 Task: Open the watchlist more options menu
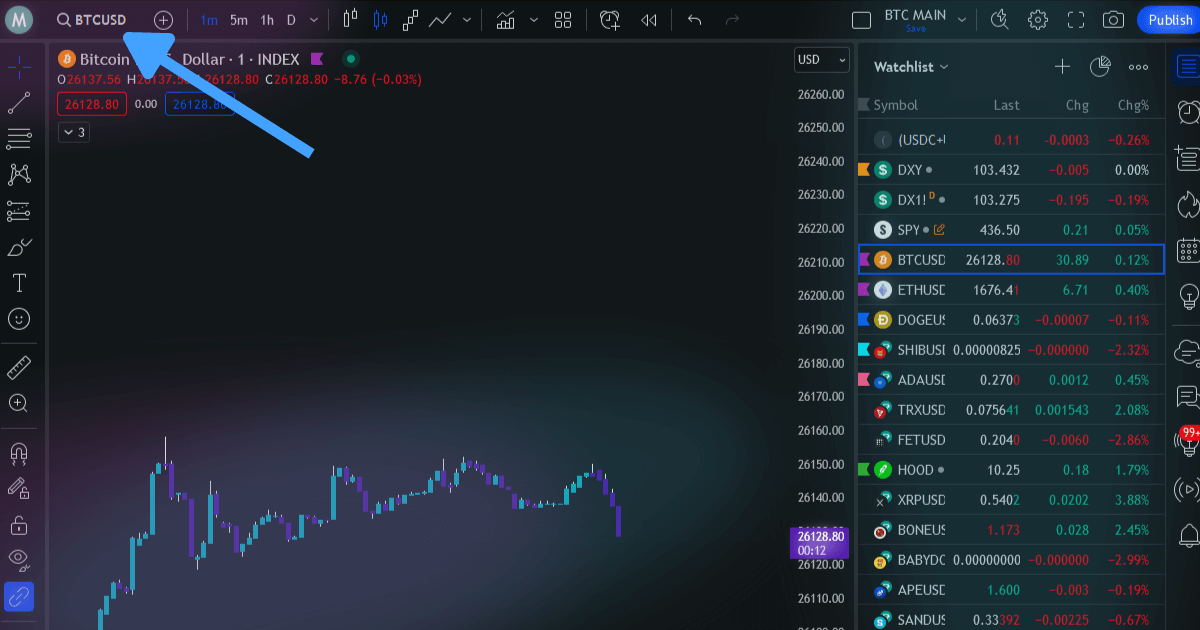click(1138, 67)
